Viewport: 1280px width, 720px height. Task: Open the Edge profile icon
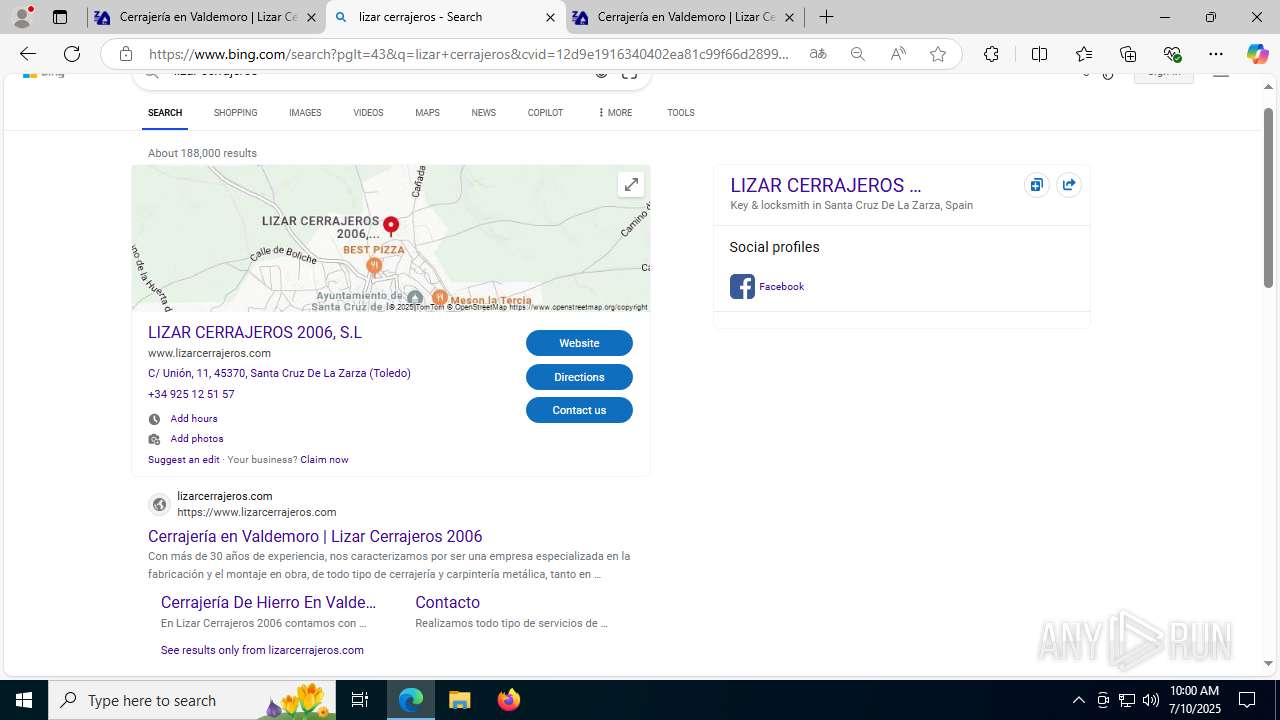point(22,17)
